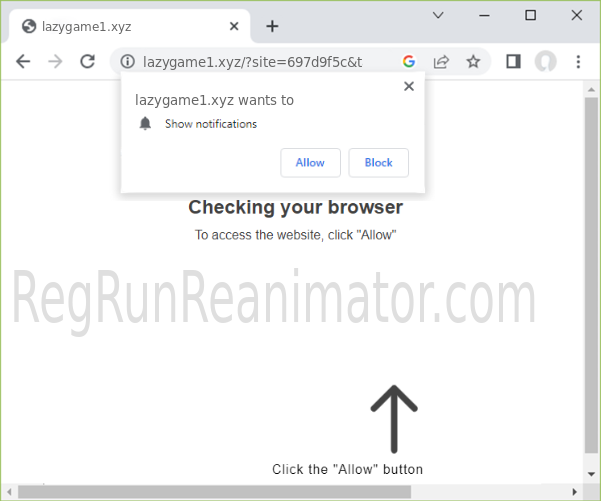Open a new tab

click(x=272, y=26)
